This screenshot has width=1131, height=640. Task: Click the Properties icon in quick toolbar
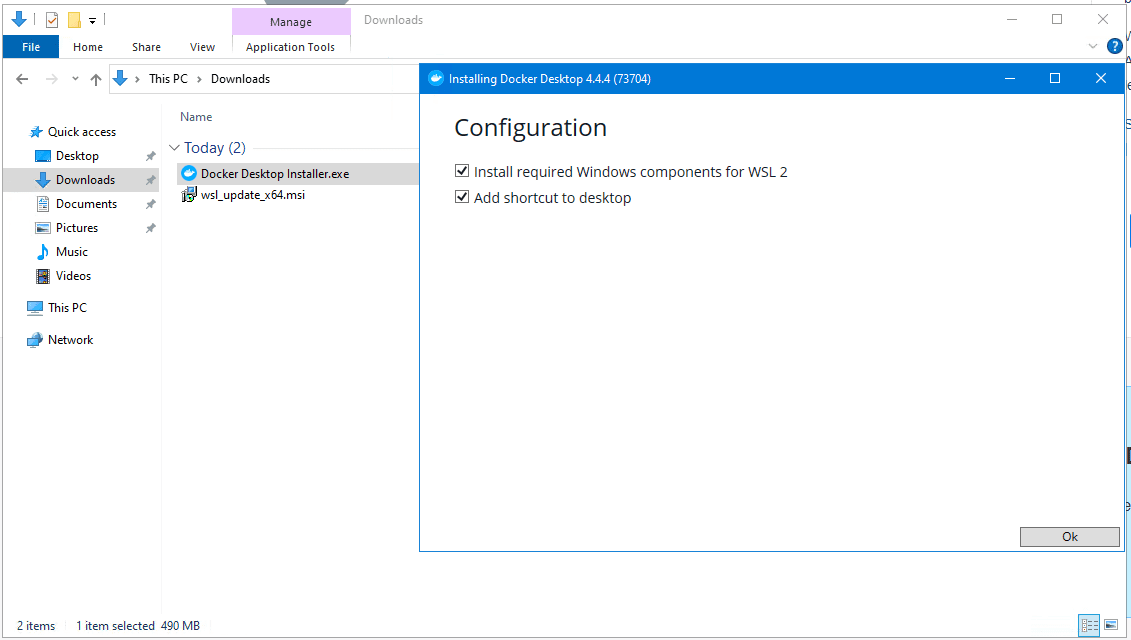52,20
